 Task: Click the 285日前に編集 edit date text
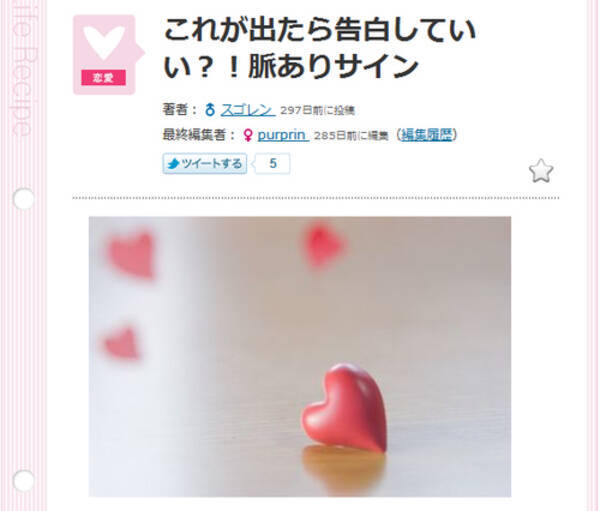tap(351, 136)
